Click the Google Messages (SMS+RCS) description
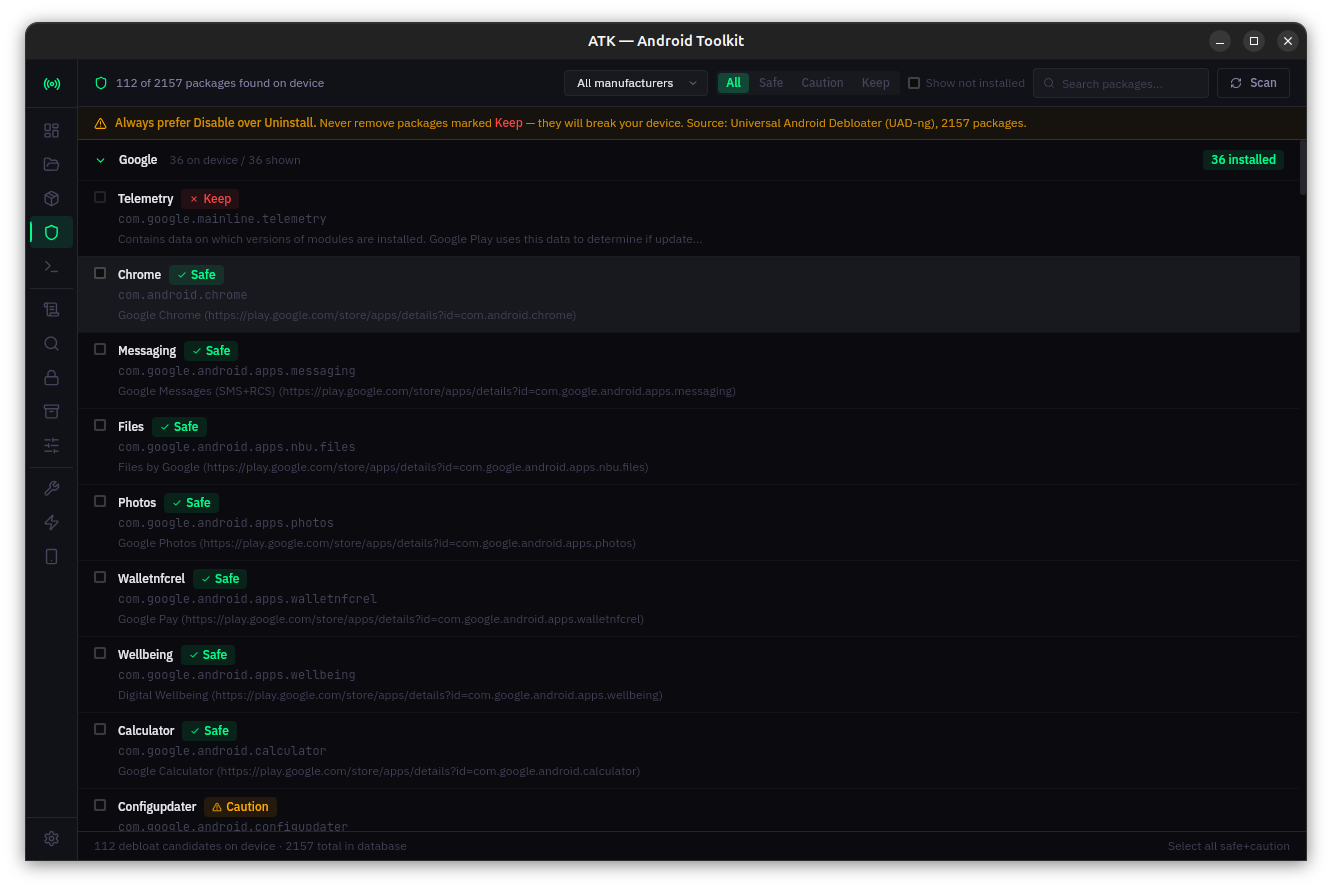This screenshot has height=889, width=1332. tap(427, 391)
